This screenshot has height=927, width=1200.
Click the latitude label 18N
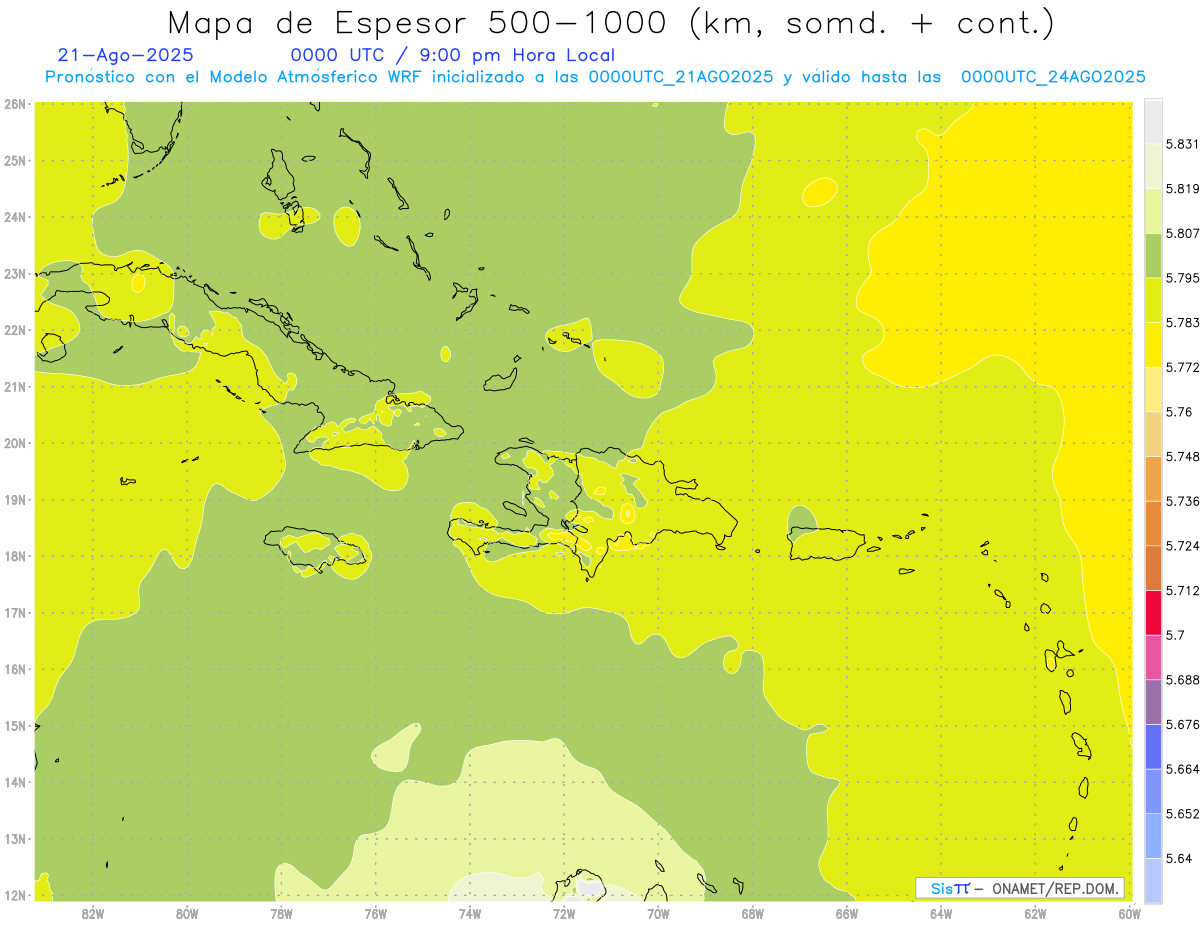(x=15, y=556)
